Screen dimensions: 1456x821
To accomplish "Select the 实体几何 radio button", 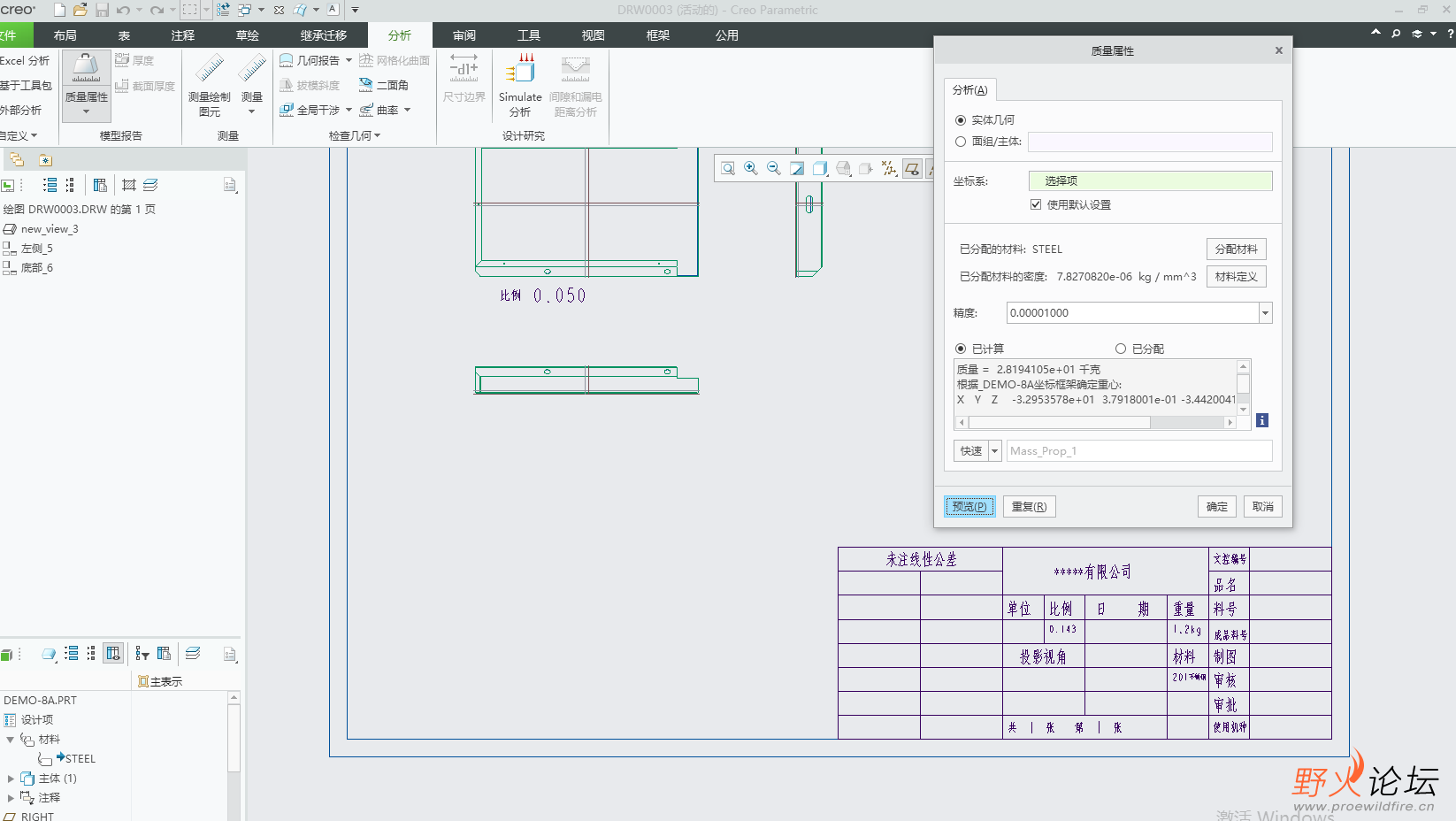I will click(x=961, y=120).
